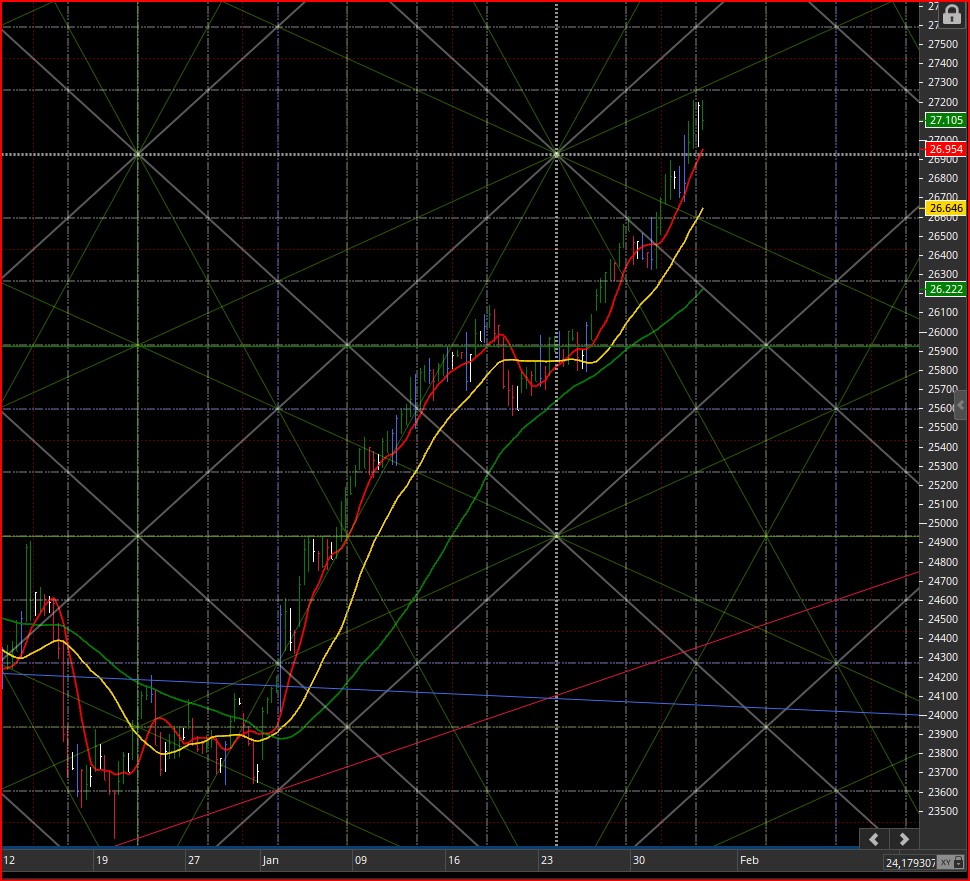
Task: Click the 27300 price axis label
Action: pos(943,82)
